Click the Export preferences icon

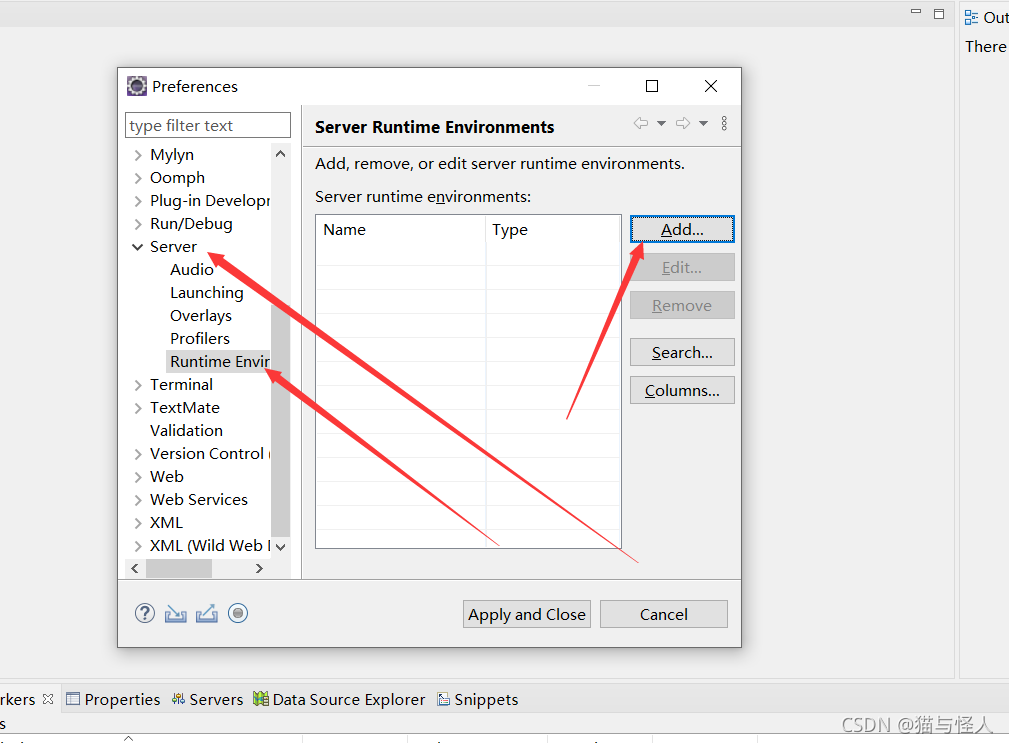(207, 614)
